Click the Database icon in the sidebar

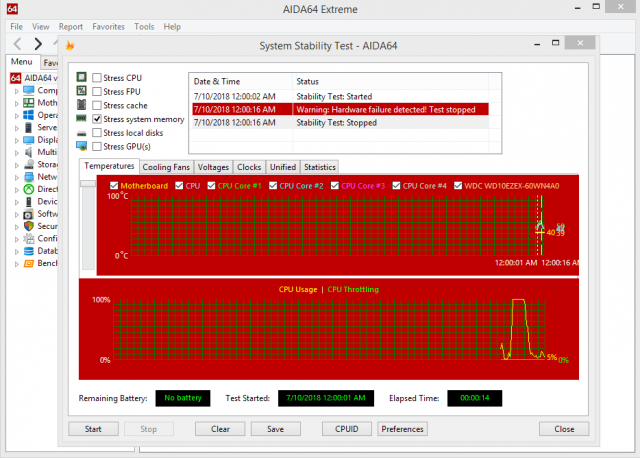click(30, 251)
